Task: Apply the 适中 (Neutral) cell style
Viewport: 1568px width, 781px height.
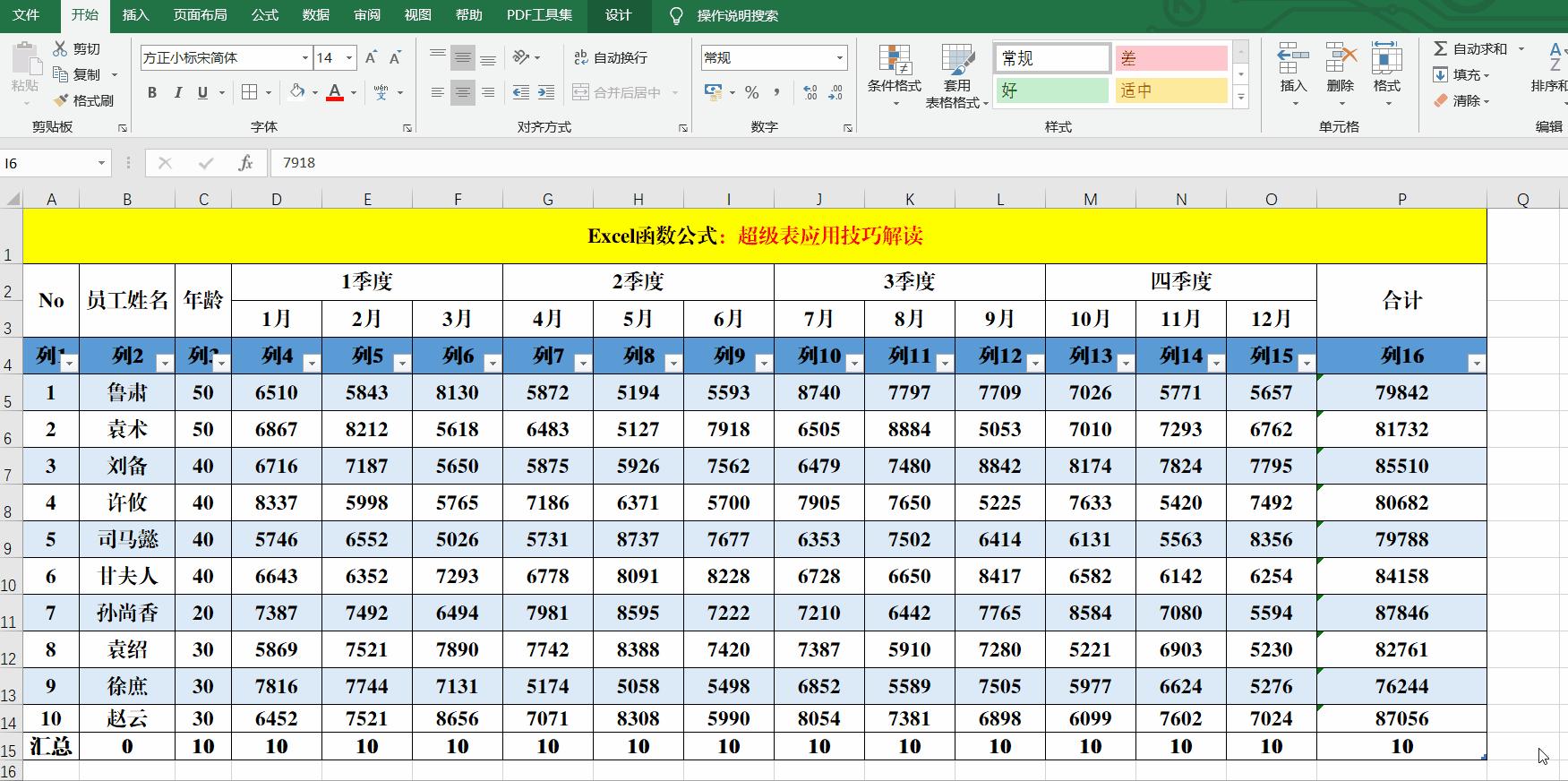Action: point(1171,90)
